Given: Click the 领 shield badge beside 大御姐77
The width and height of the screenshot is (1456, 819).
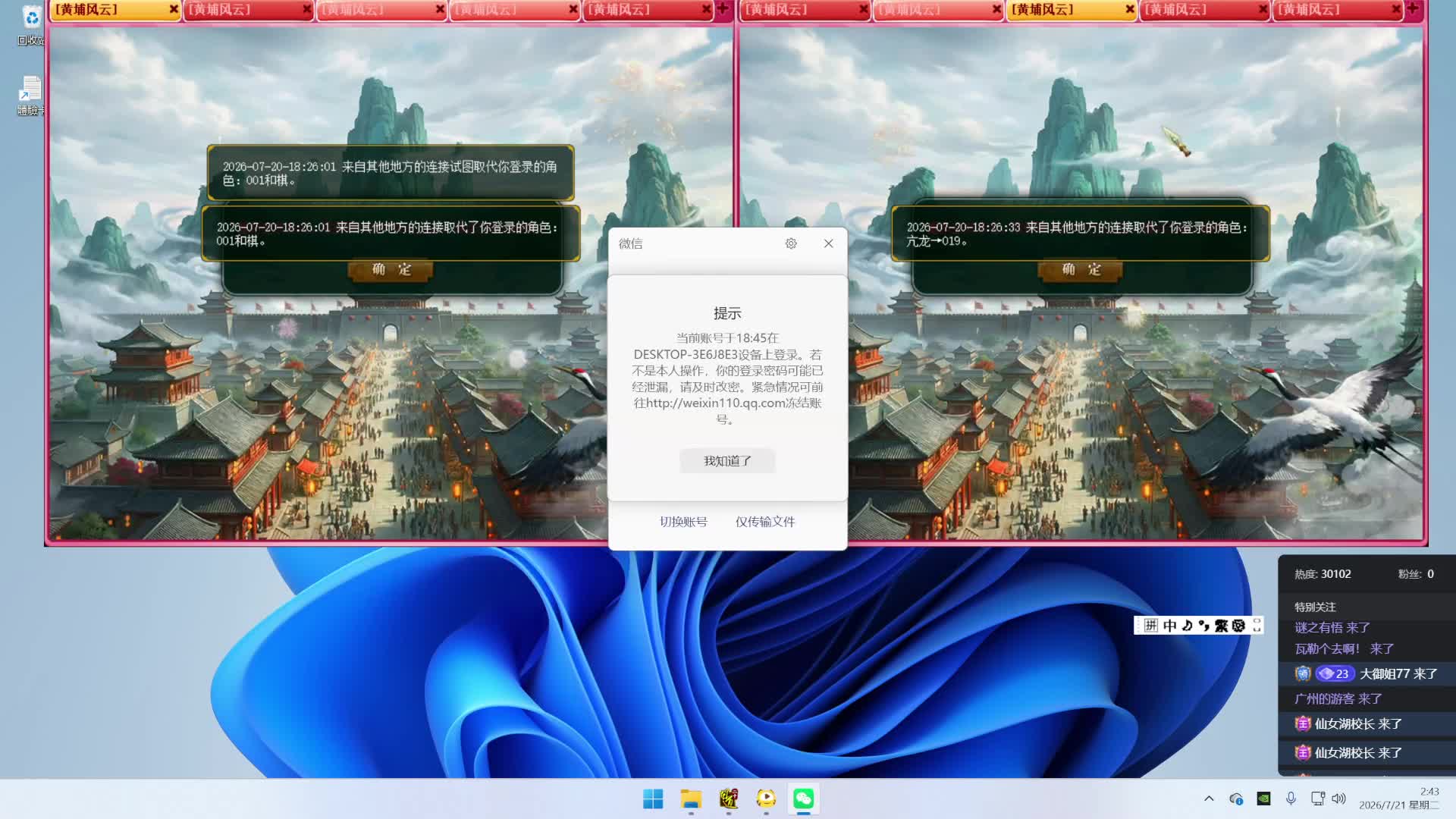Looking at the screenshot, I should [1303, 673].
